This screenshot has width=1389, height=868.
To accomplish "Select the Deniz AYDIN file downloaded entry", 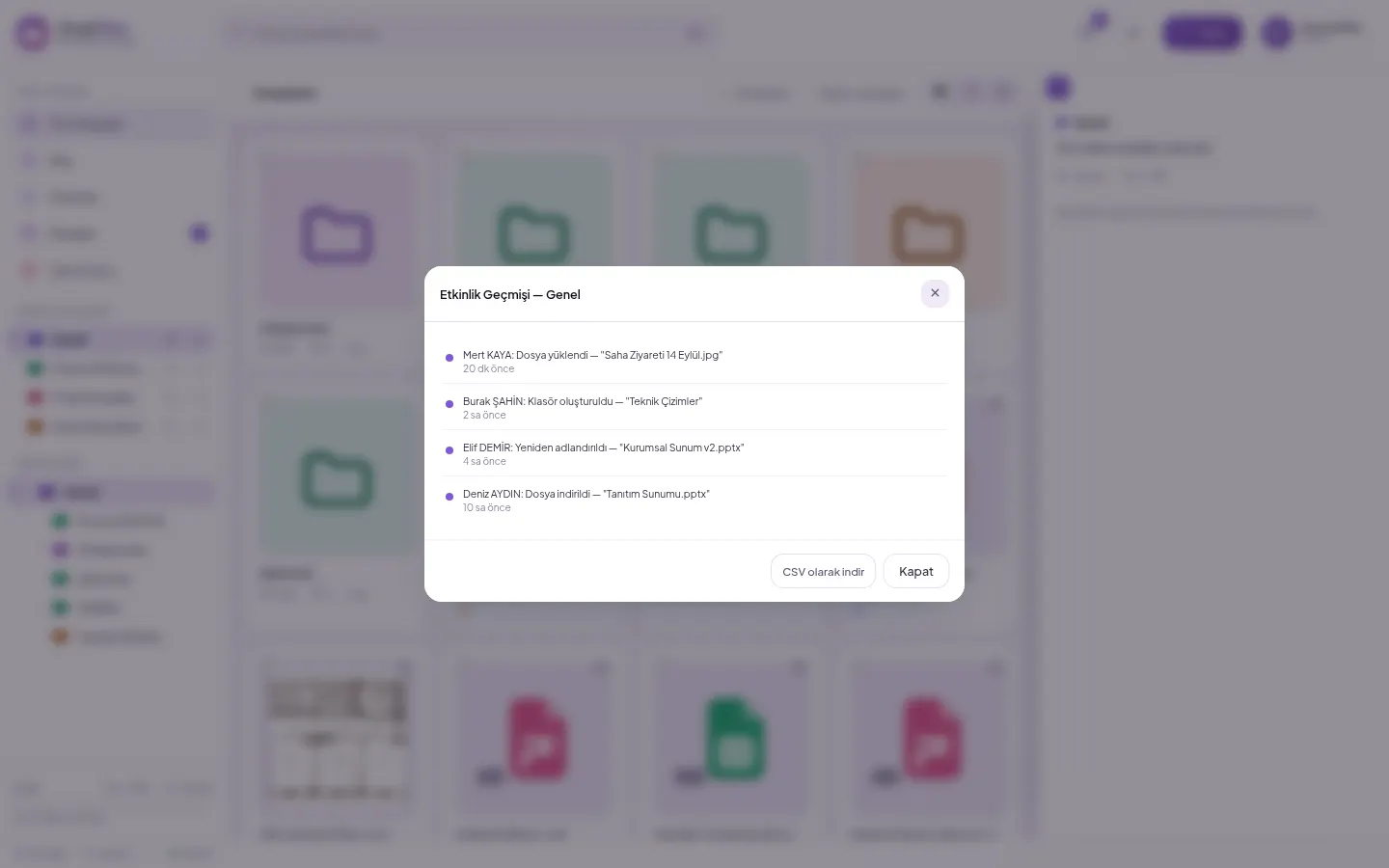I will 694,500.
